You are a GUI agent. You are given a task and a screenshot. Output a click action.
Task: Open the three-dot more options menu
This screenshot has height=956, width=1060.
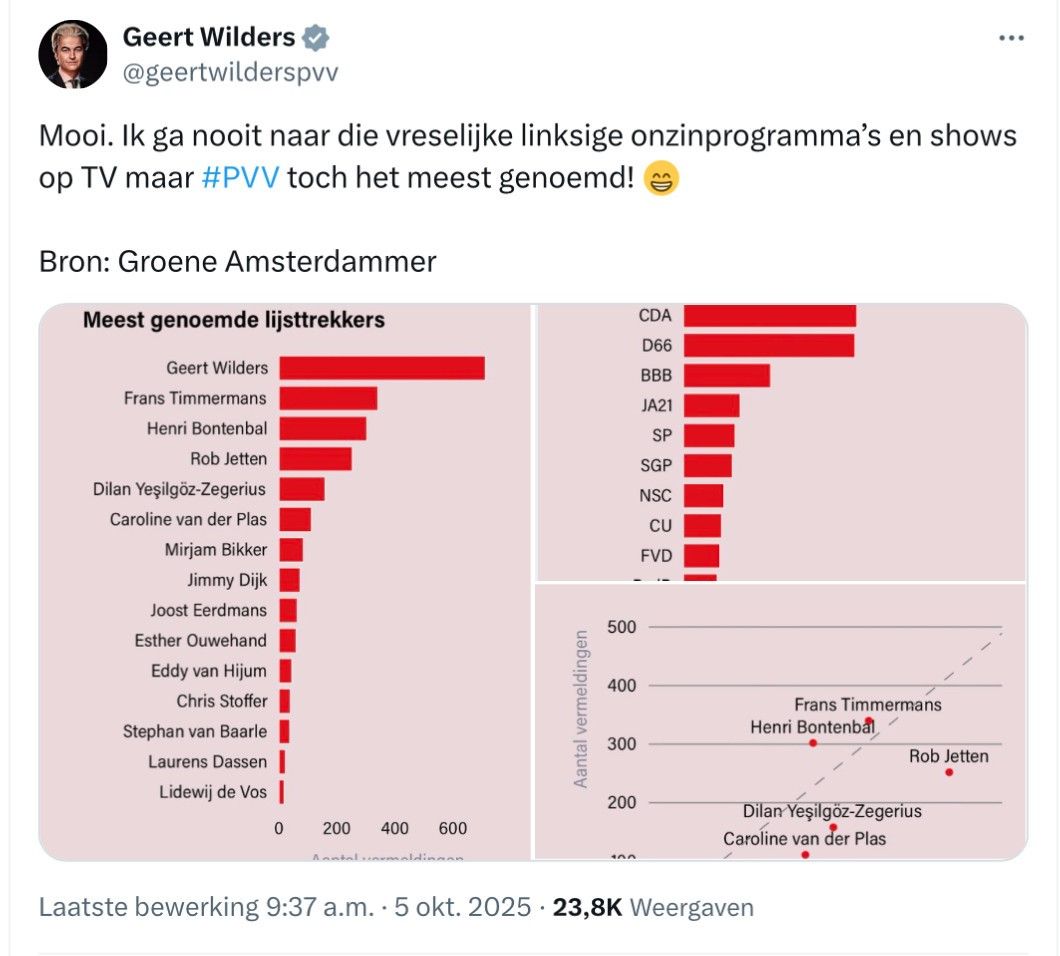(1013, 37)
